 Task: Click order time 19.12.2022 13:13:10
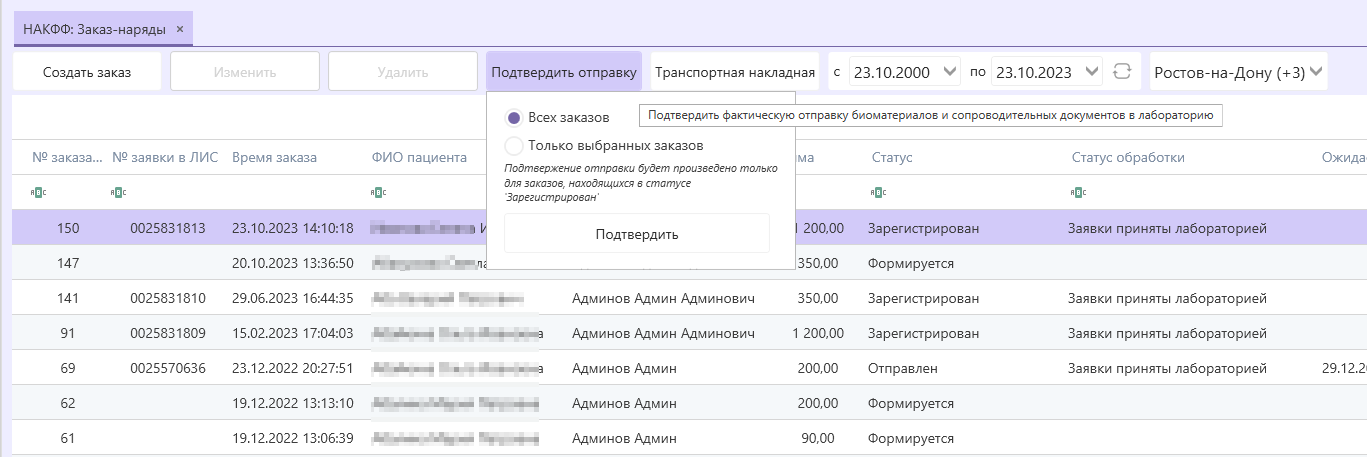[292, 403]
